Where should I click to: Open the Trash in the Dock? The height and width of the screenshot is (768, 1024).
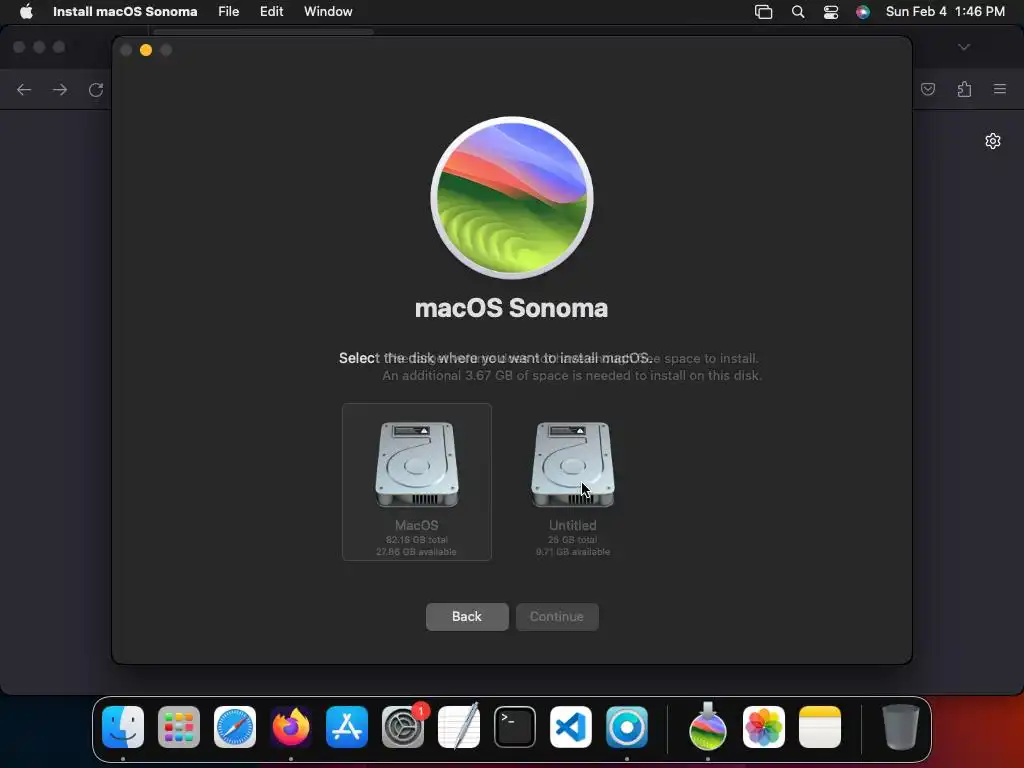[901, 727]
